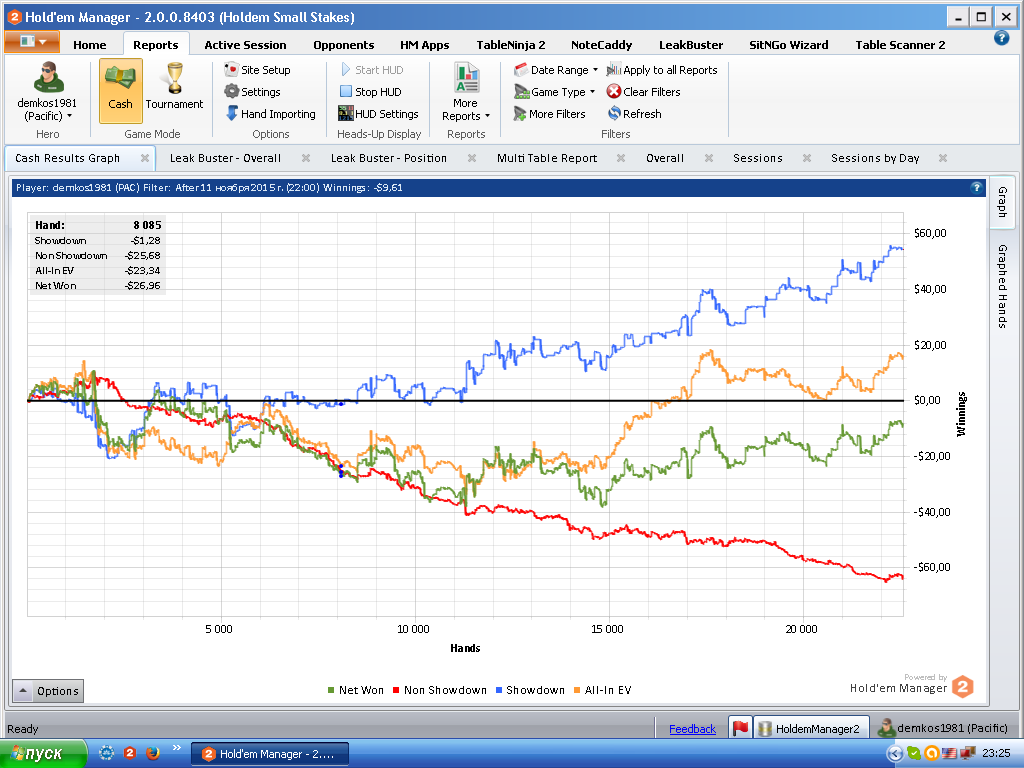Viewport: 1024px width, 768px height.
Task: Click the Feedback link
Action: tap(692, 729)
